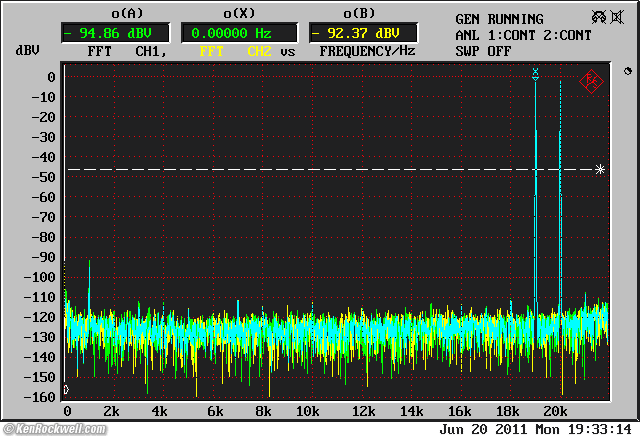The height and width of the screenshot is (436, 640).
Task: Click the small circle icon right of graph
Action: 626,72
